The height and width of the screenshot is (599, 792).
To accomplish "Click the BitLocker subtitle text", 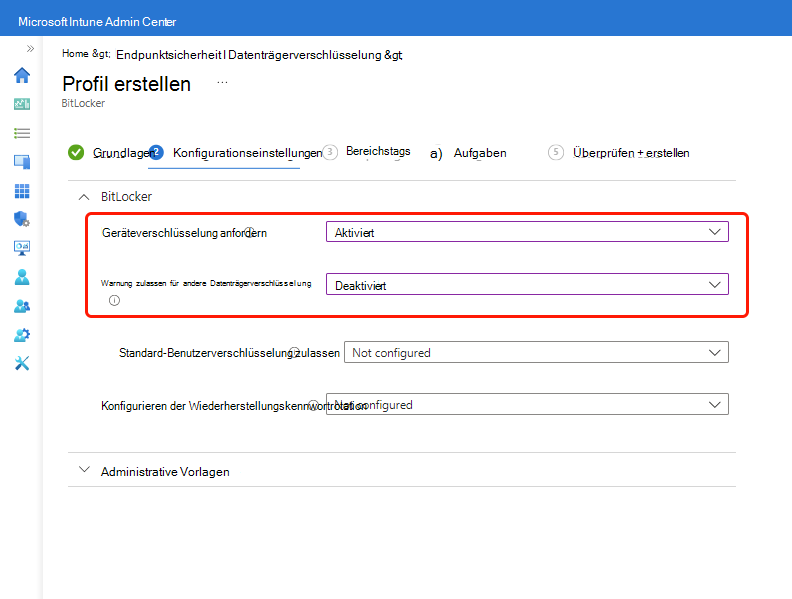I will [x=83, y=103].
